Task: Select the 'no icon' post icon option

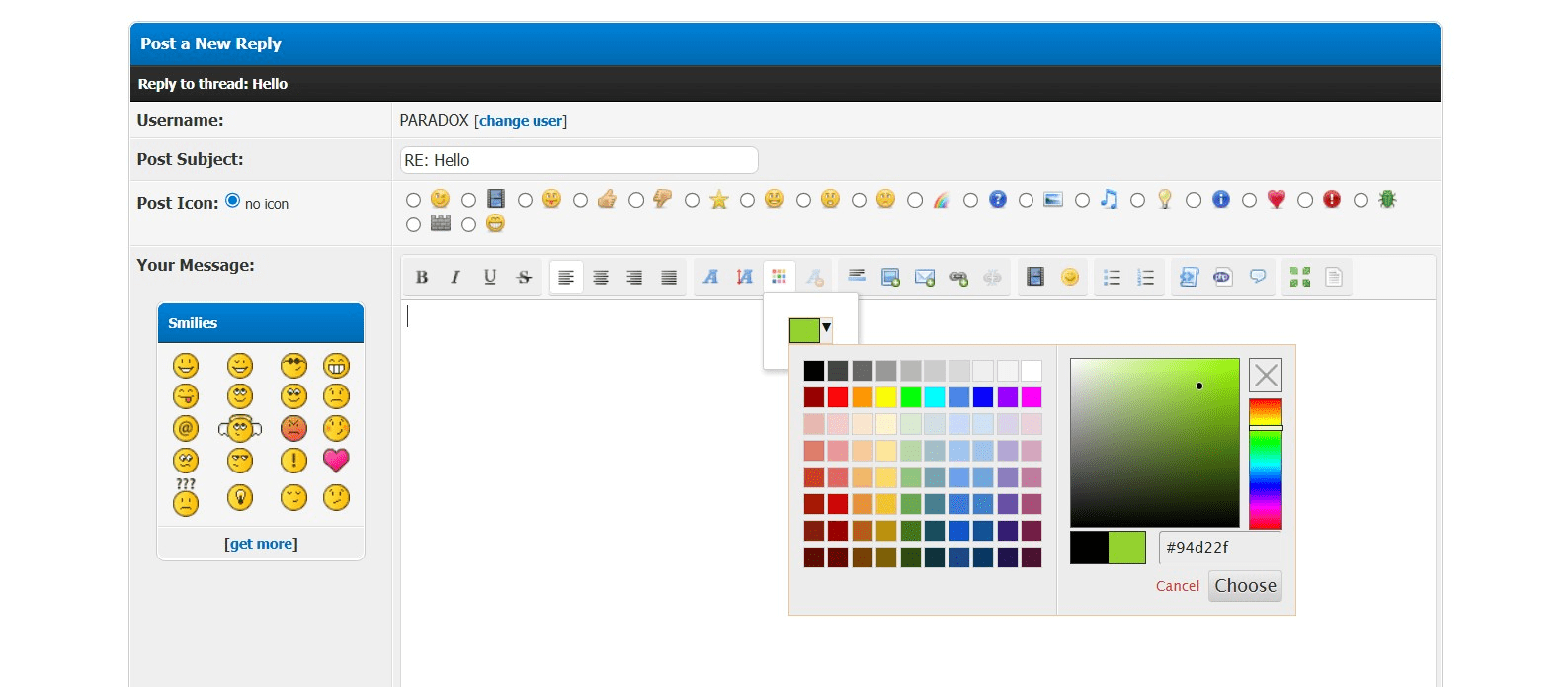Action: coord(233,201)
